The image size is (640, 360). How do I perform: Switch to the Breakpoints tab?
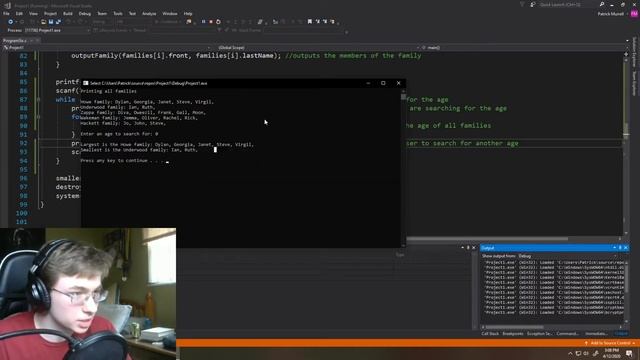click(513, 333)
